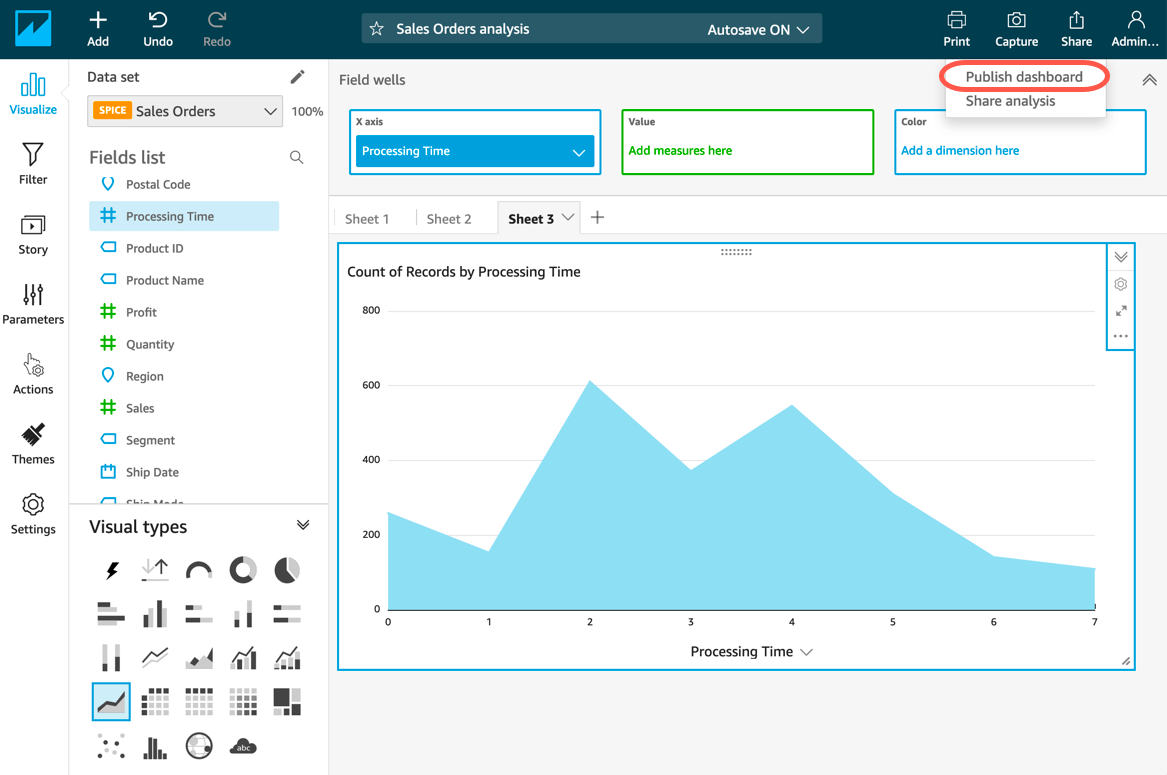Select the pie chart visual type
1167x775 pixels.
[x=287, y=569]
